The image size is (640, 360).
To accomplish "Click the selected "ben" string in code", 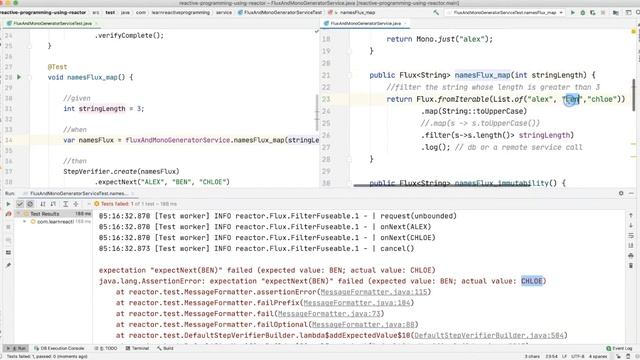I will (x=573, y=99).
